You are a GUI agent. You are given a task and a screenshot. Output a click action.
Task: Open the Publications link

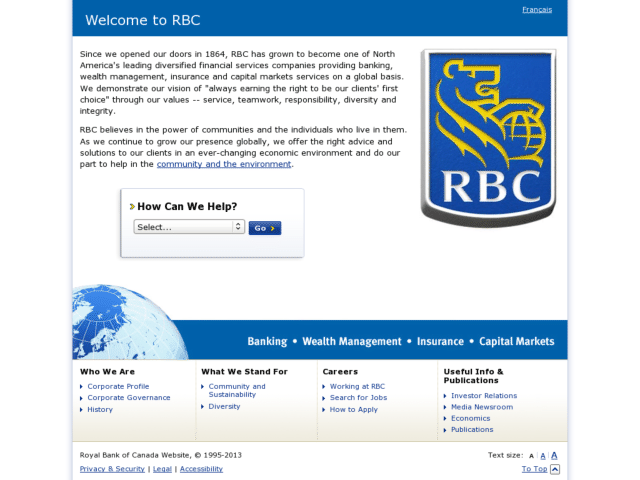[x=472, y=429]
